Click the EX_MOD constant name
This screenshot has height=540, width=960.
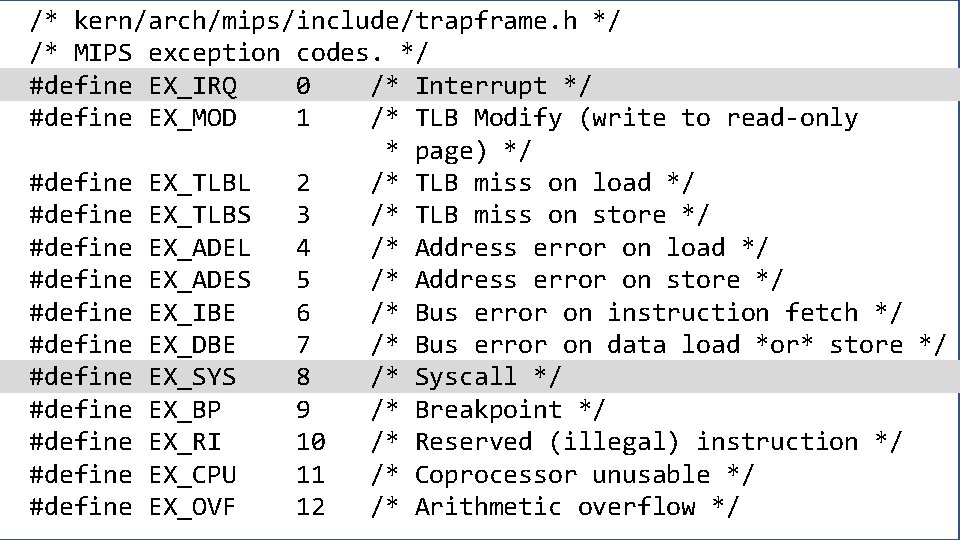click(x=193, y=118)
